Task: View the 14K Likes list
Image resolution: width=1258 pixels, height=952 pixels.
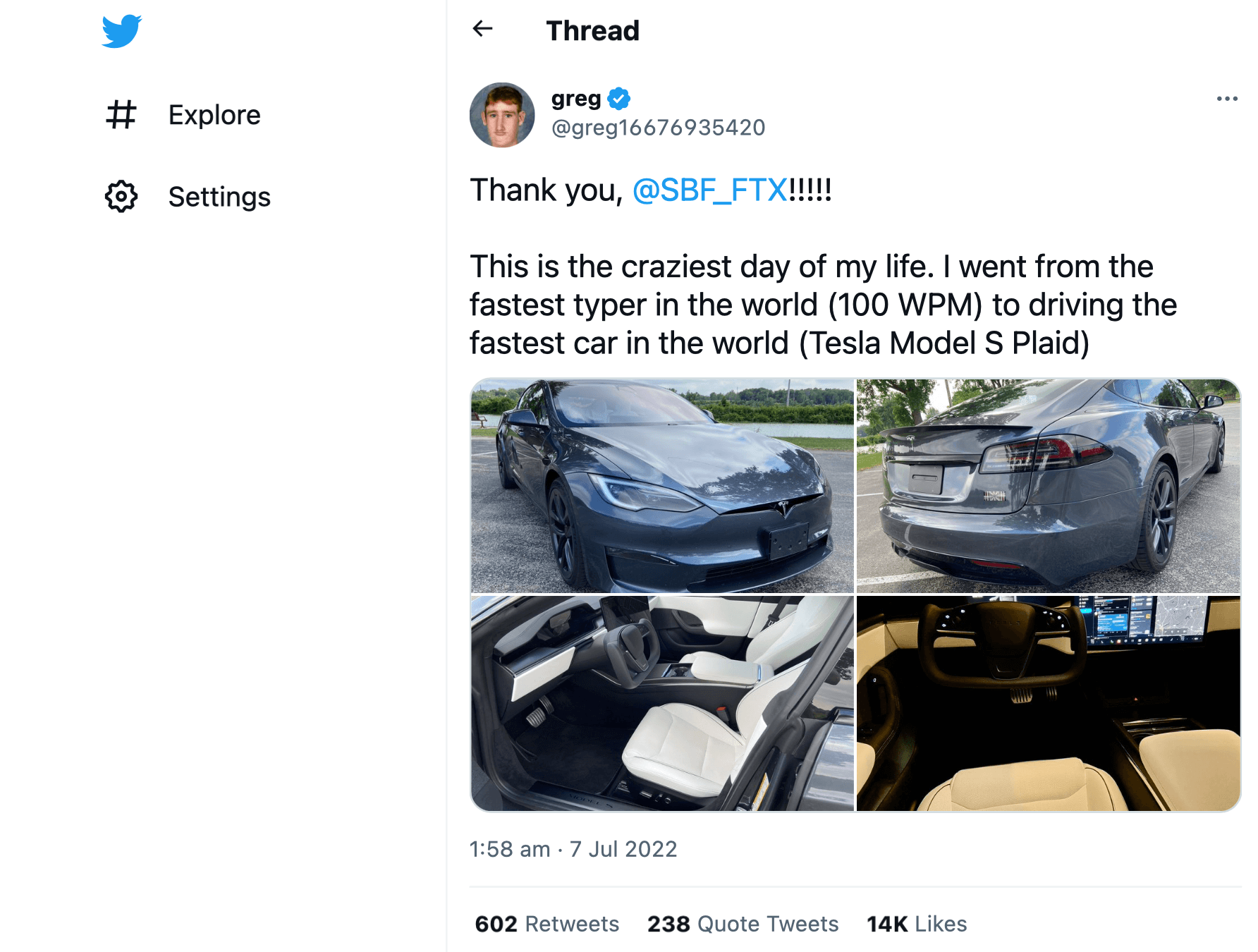Action: (x=917, y=924)
